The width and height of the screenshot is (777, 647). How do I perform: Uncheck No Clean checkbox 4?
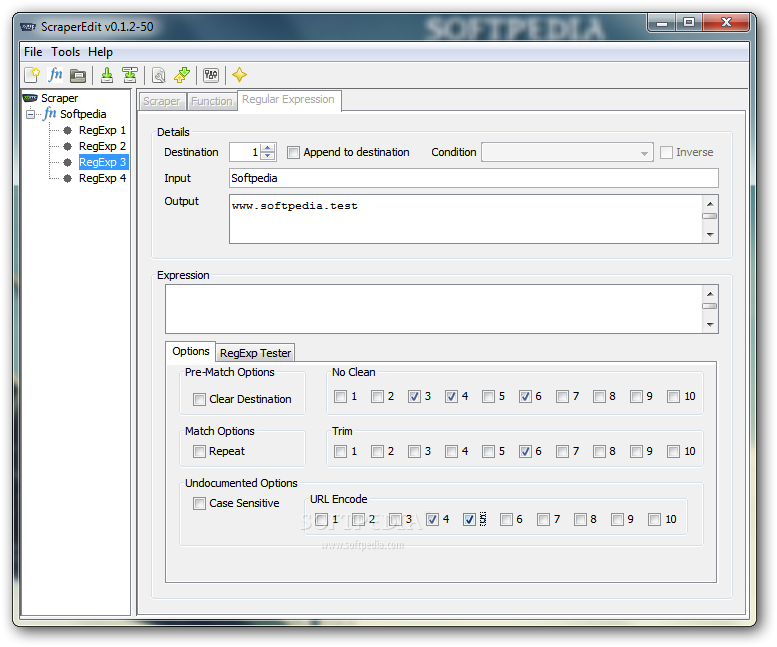click(x=451, y=396)
